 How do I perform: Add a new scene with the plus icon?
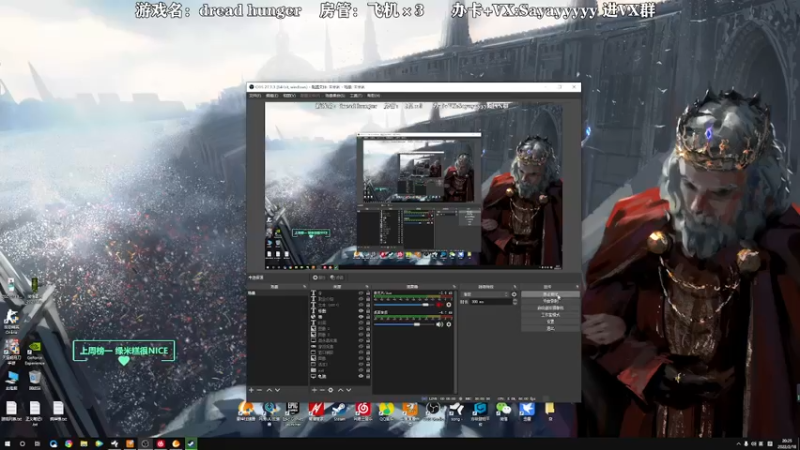[251, 390]
